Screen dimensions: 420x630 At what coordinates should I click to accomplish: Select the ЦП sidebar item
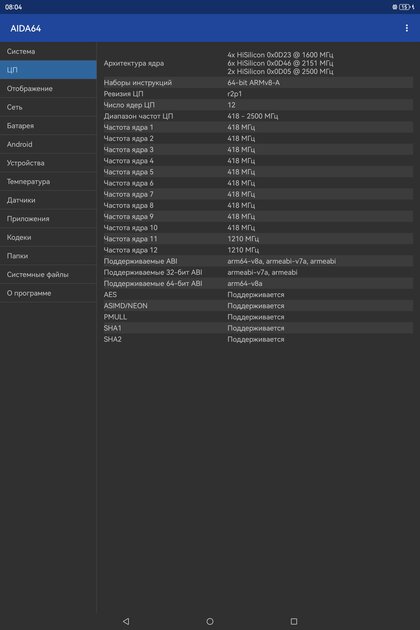[48, 70]
